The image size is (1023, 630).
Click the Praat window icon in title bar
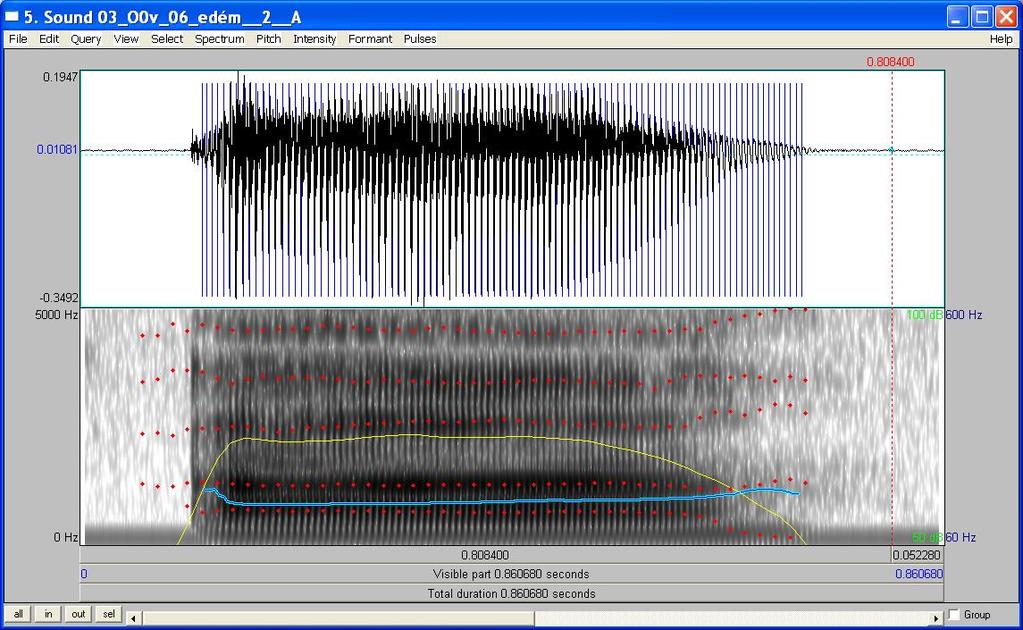tap(12, 16)
